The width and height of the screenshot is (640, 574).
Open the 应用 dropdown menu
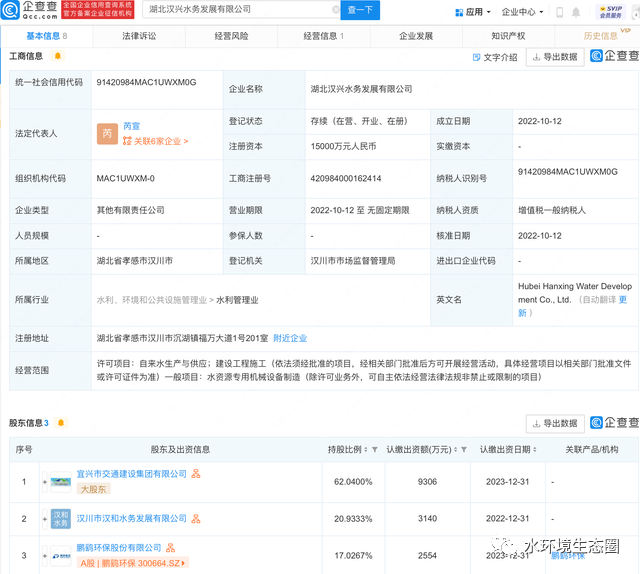pyautogui.click(x=473, y=12)
